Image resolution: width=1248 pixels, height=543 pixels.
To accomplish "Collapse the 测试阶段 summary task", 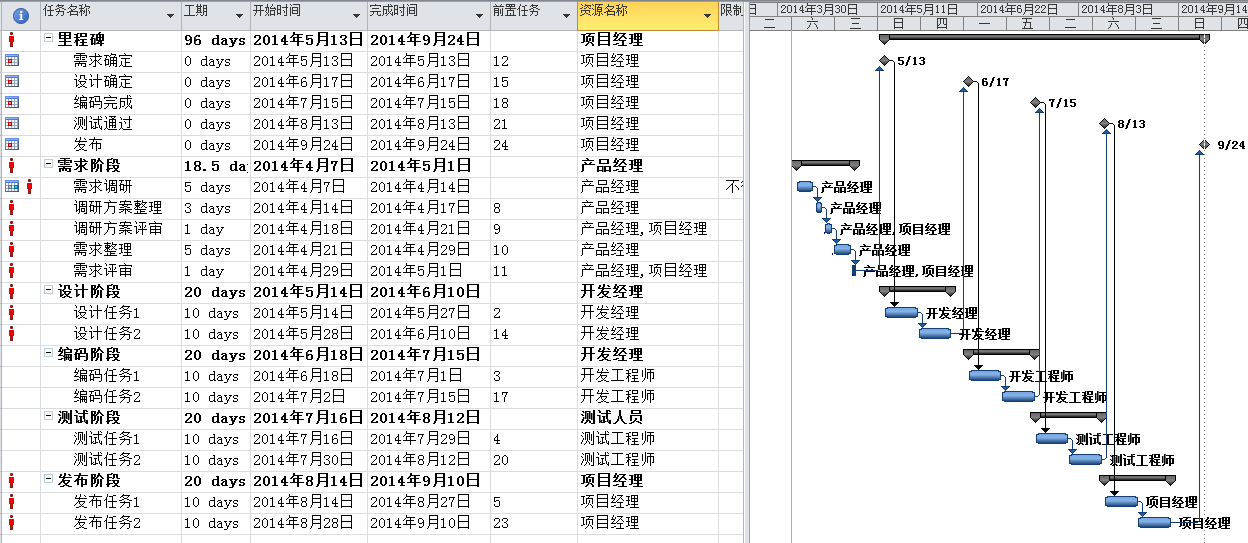I will coord(49,418).
